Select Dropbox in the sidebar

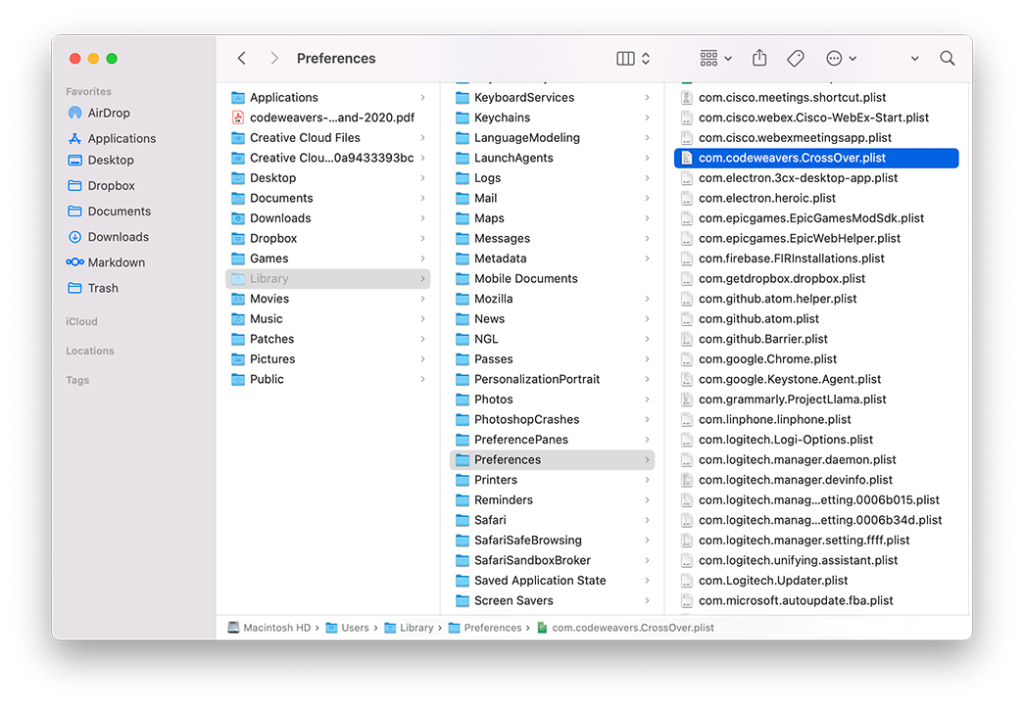coord(110,186)
